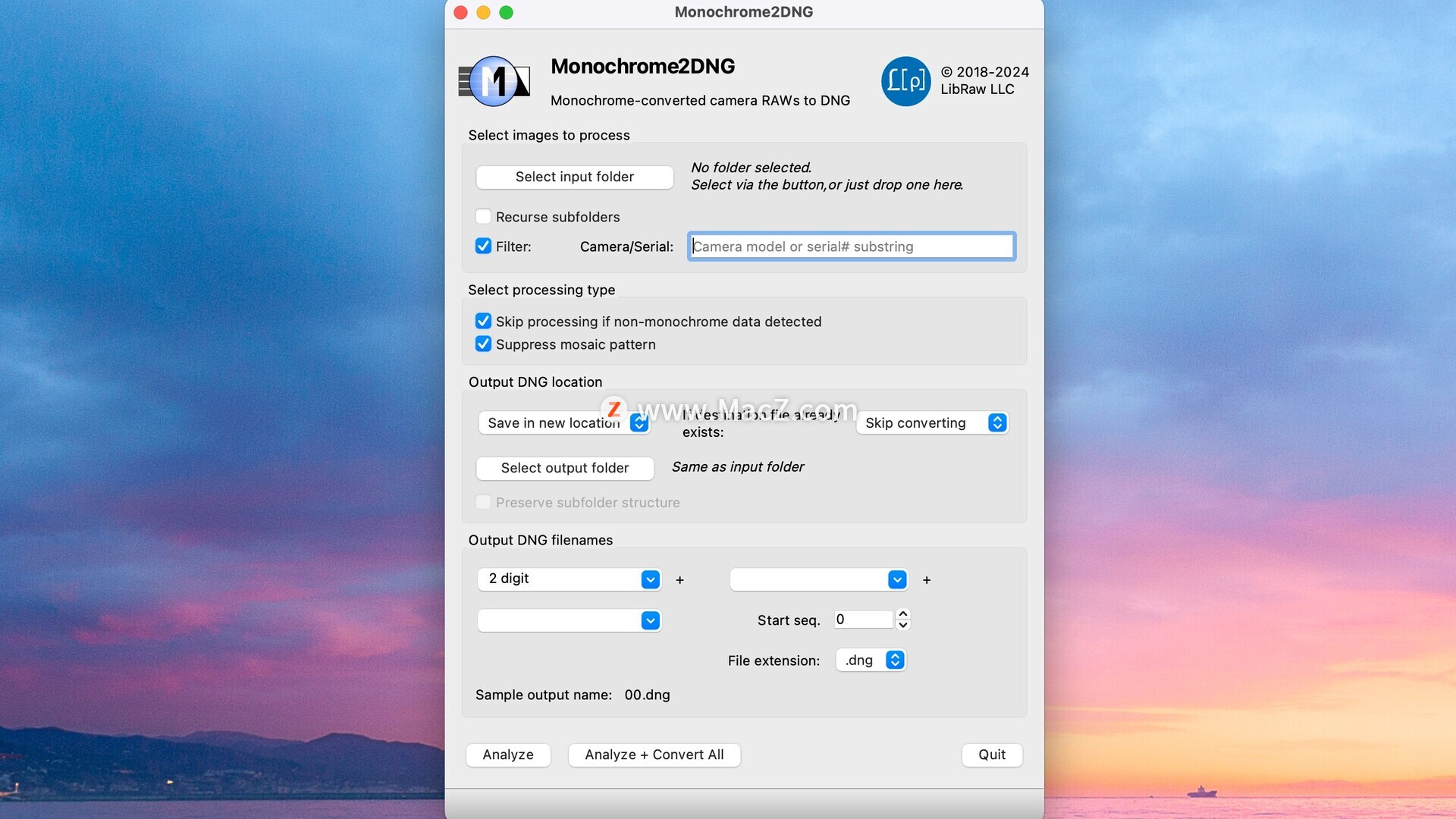Click Select output folder button

[x=565, y=468]
